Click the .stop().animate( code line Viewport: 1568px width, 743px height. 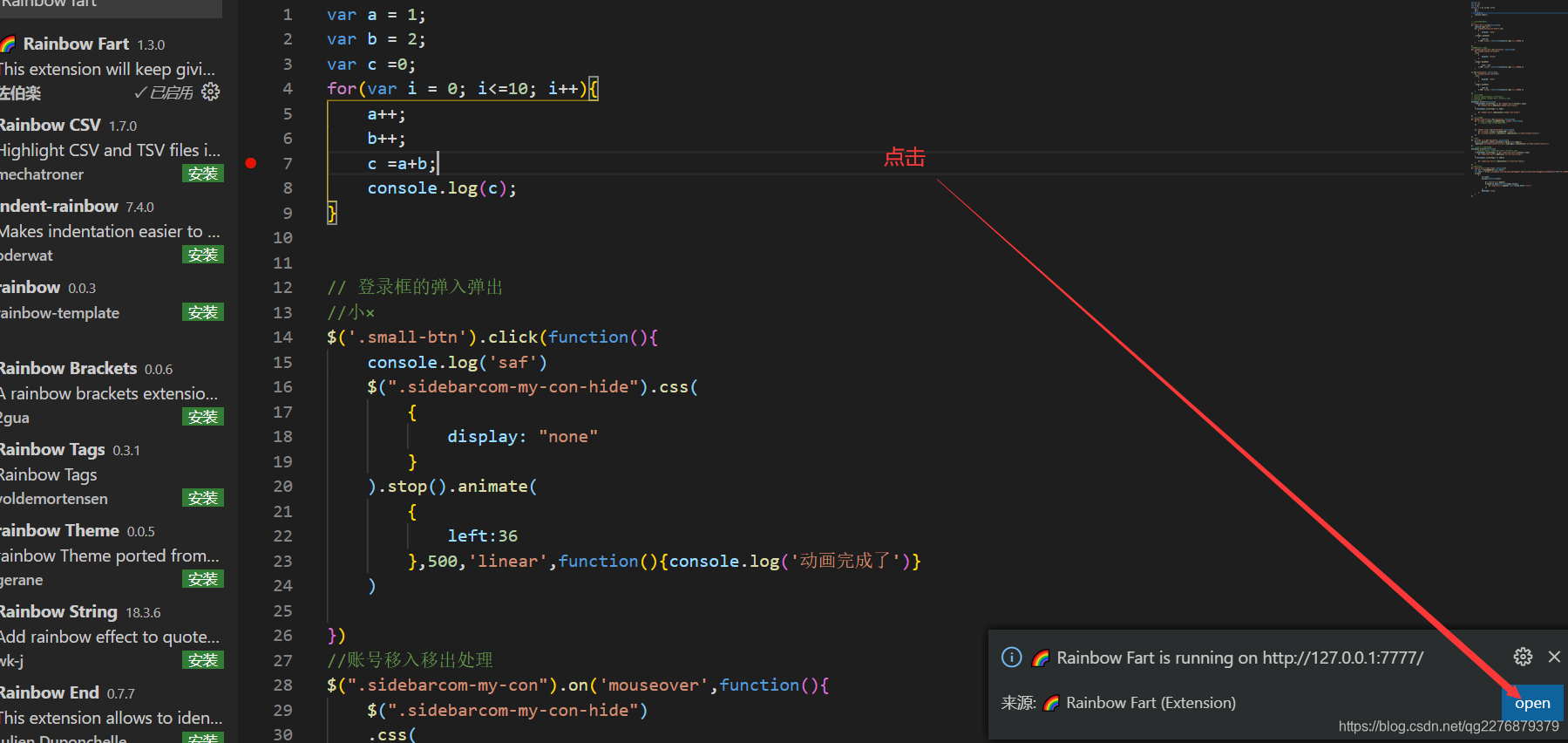click(x=452, y=486)
